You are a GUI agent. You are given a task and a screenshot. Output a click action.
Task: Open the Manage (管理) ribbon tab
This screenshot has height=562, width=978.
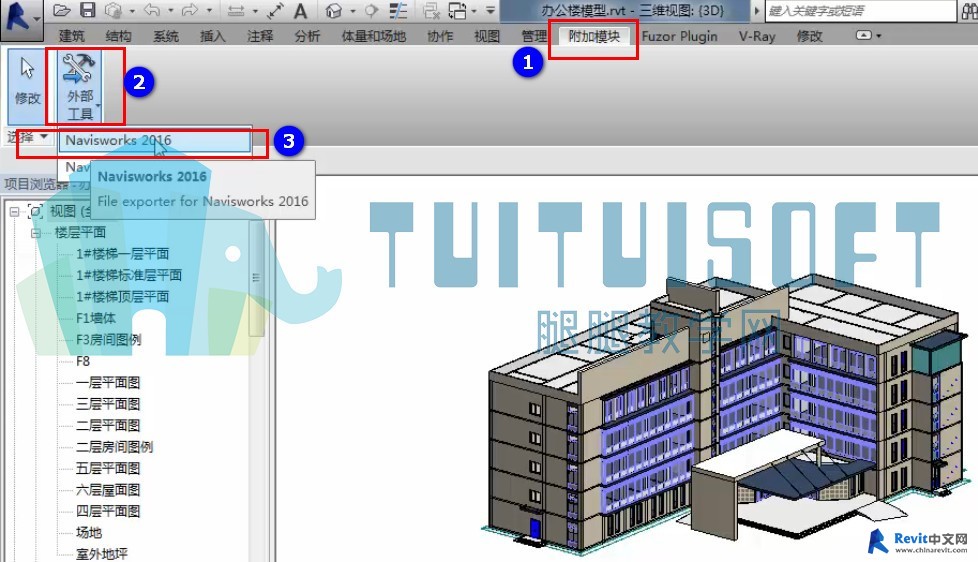[534, 36]
